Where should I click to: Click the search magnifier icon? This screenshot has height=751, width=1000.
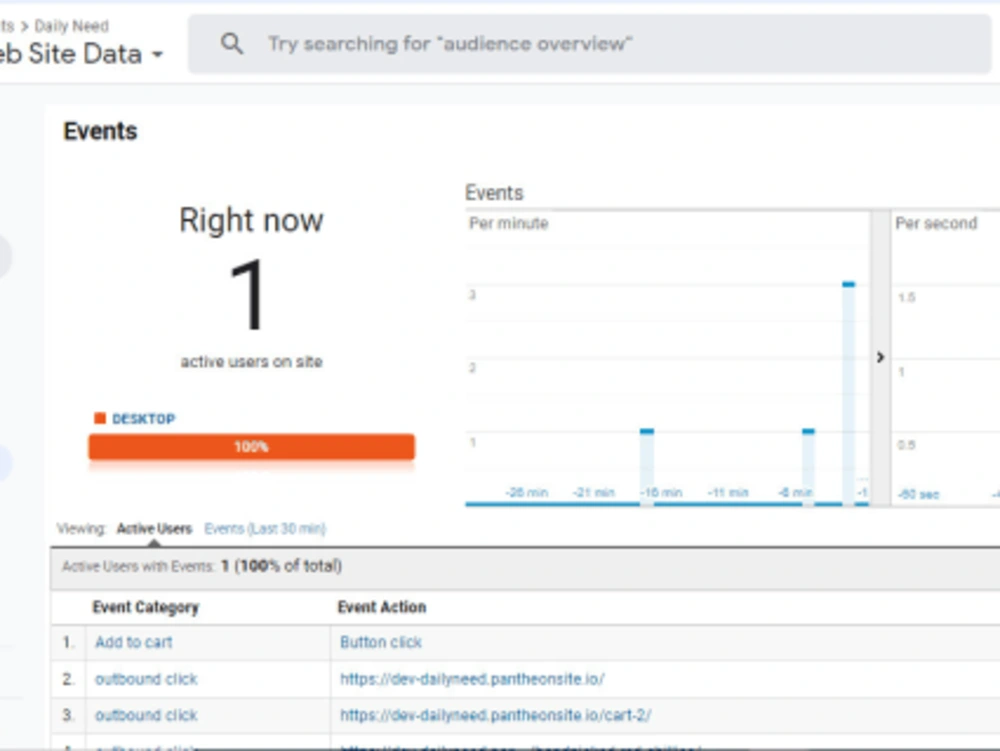coord(232,44)
